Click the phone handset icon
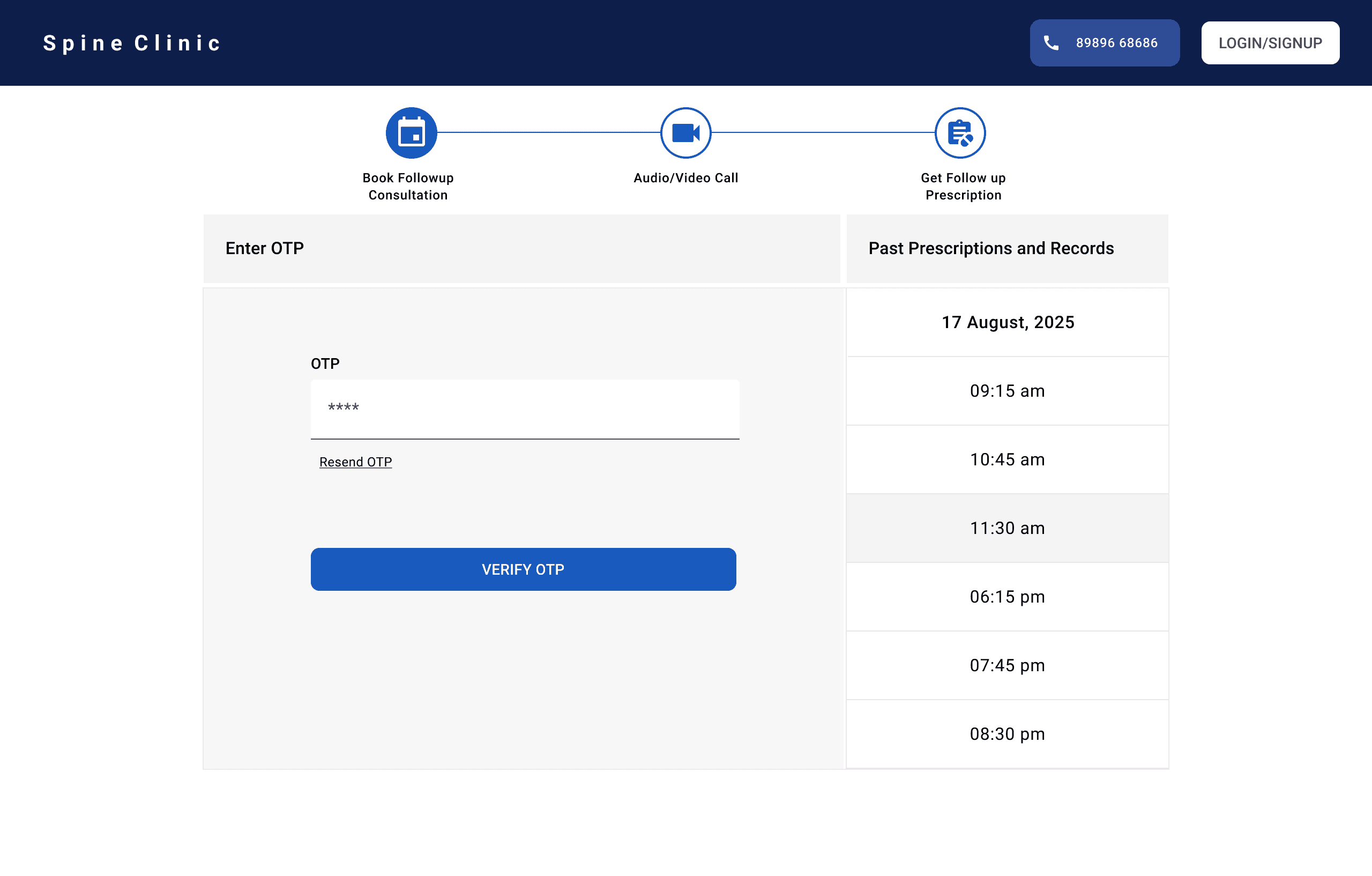The image size is (1372, 876). pos(1050,43)
